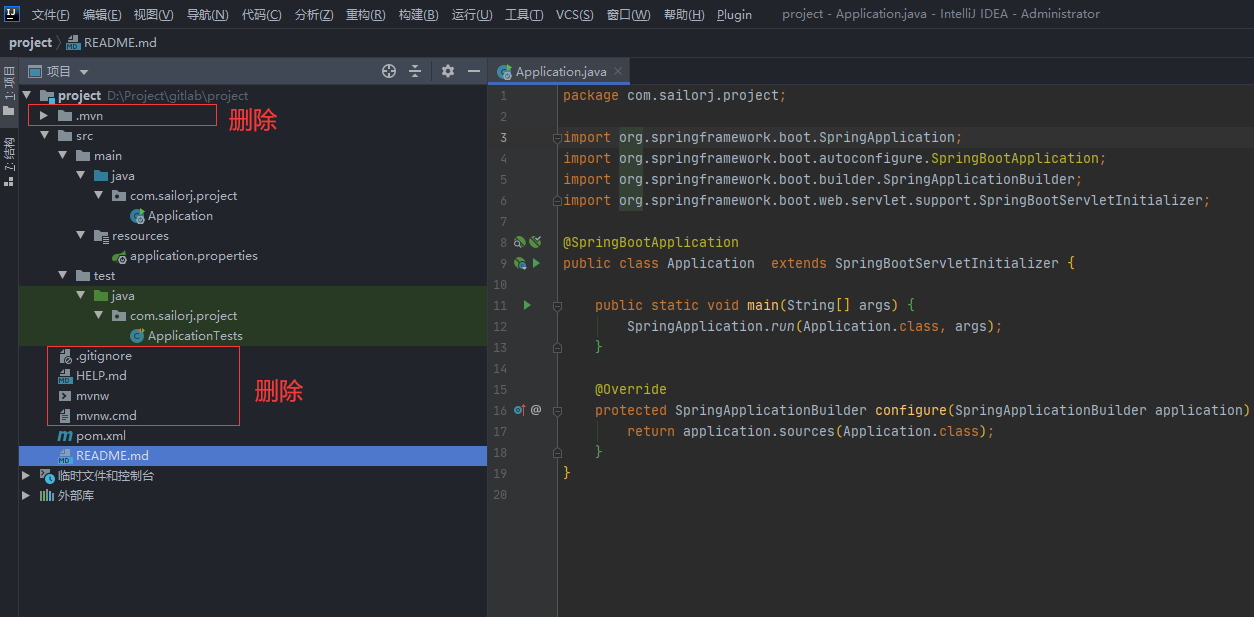Close the Application.java tab
Image resolution: width=1254 pixels, height=617 pixels.
click(x=619, y=71)
